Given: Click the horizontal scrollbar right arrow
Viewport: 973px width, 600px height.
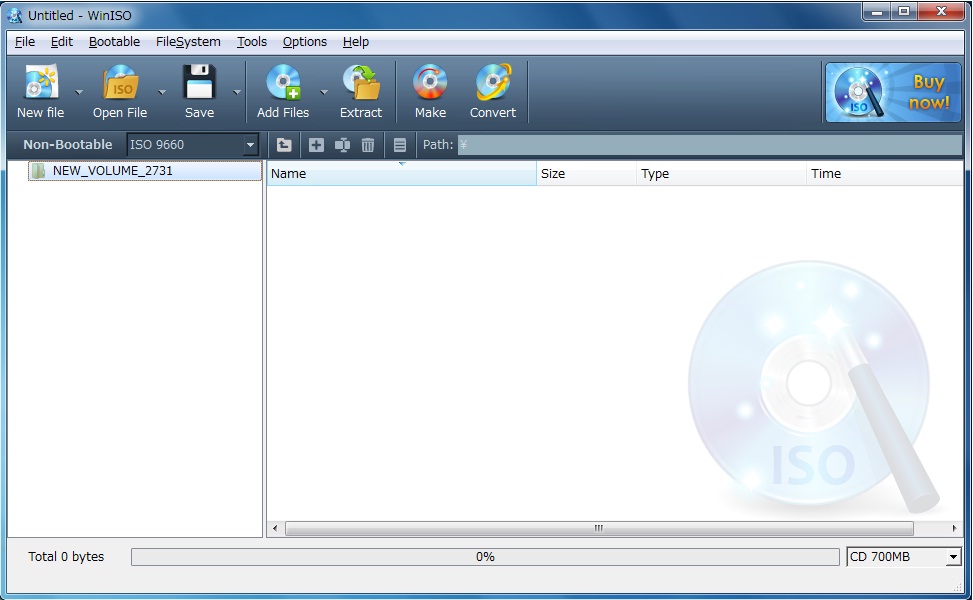Looking at the screenshot, I should (954, 529).
